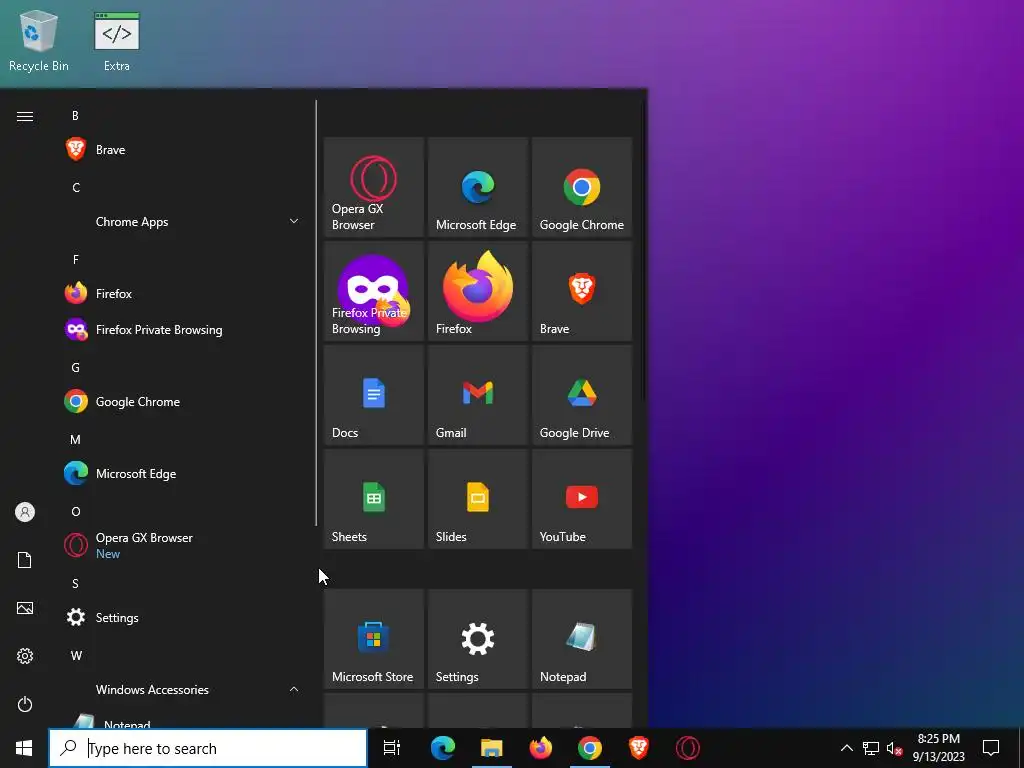This screenshot has width=1024, height=768.
Task: Jump to apps via letter B header
Action: [75, 116]
